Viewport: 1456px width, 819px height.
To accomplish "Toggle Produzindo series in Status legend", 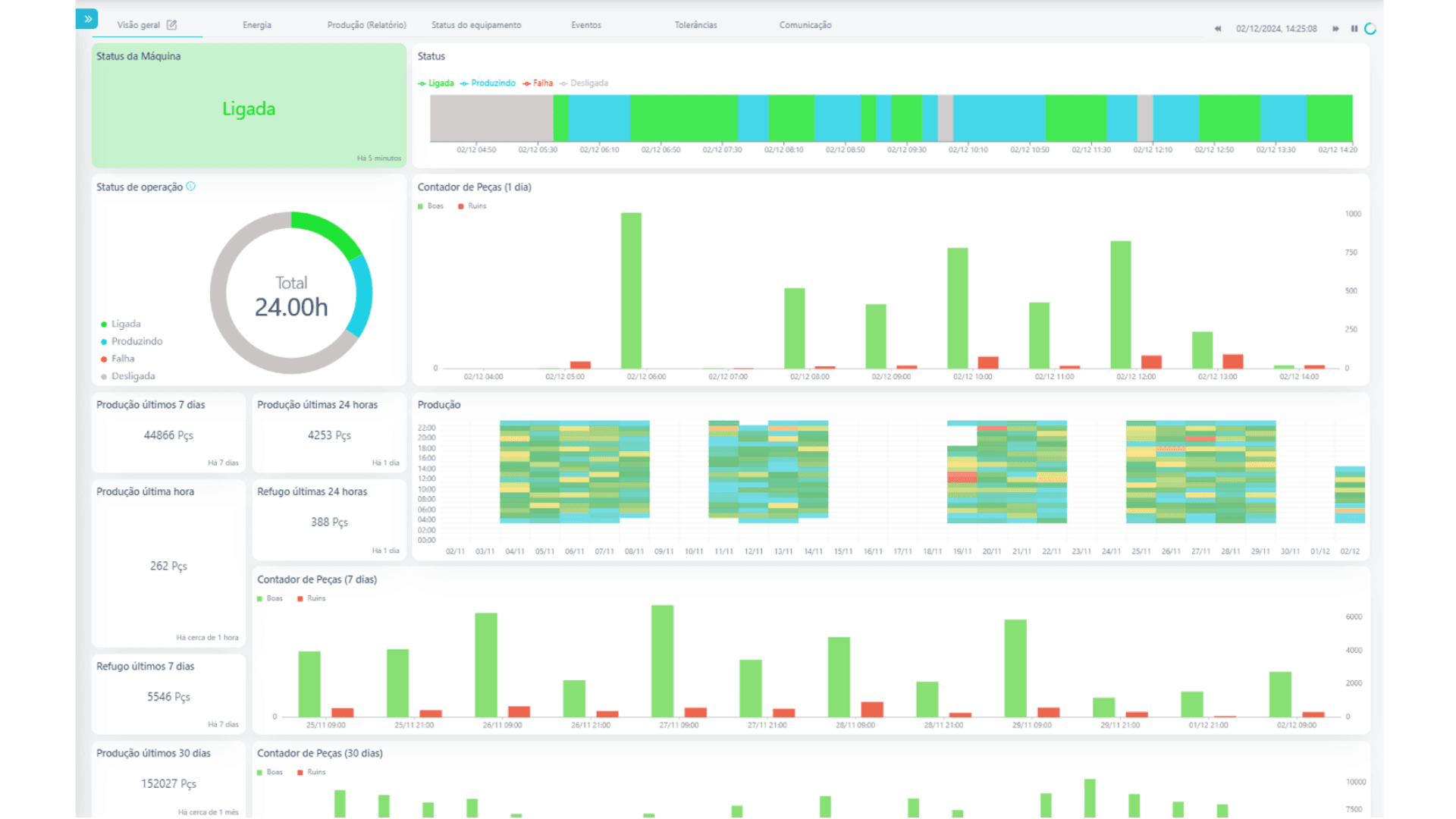I will tap(488, 83).
